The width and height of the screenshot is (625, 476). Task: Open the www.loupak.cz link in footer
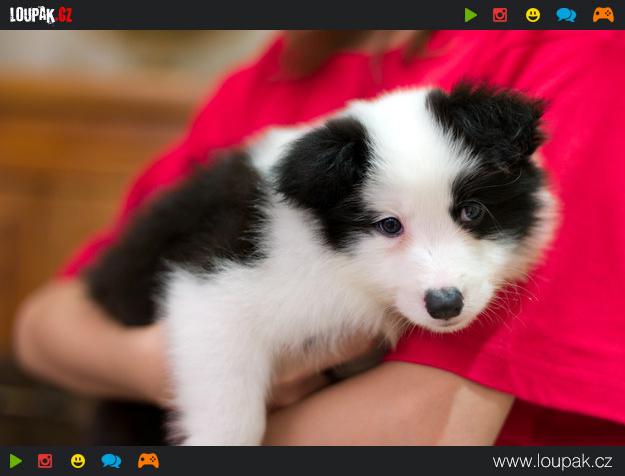pos(552,461)
